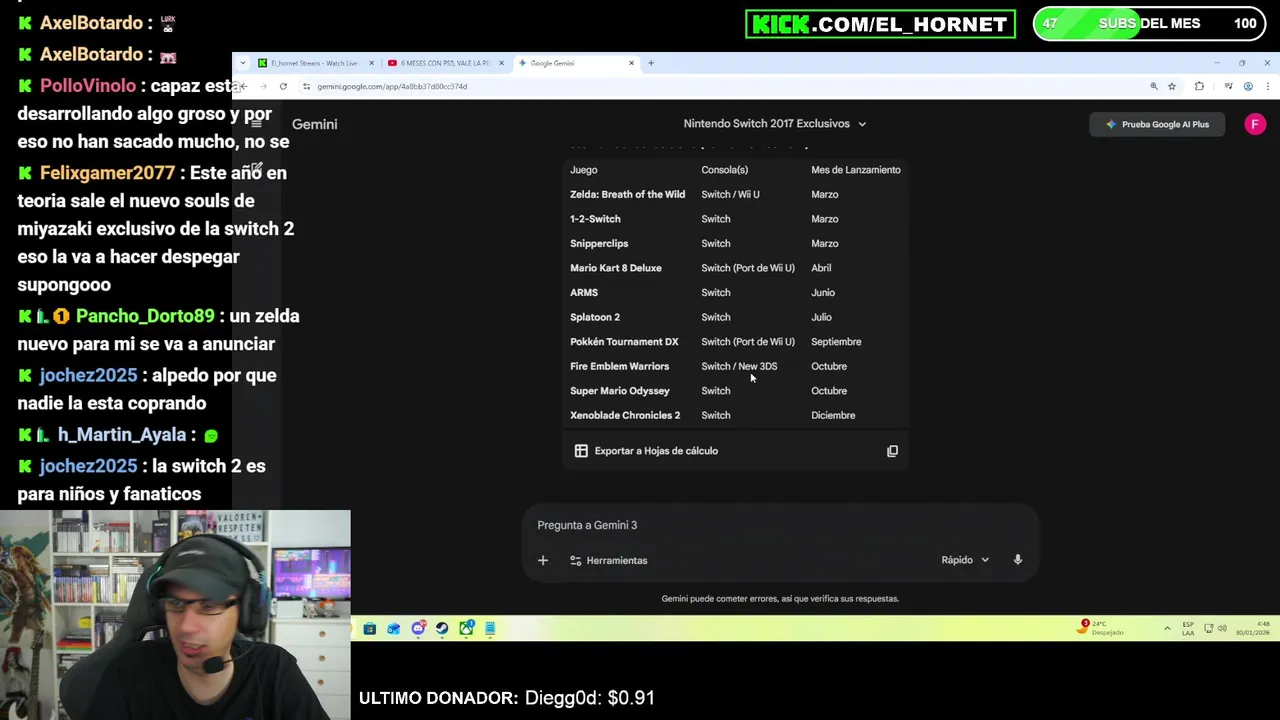
Task: Click the Switch / Wii U cell
Action: (x=730, y=194)
